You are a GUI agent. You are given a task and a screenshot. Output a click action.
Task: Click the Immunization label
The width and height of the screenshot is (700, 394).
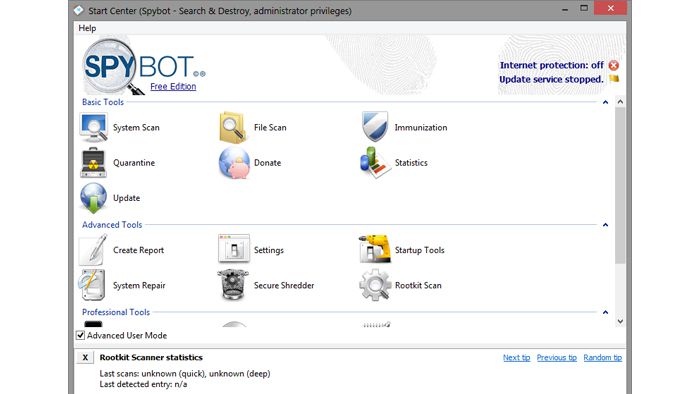421,128
